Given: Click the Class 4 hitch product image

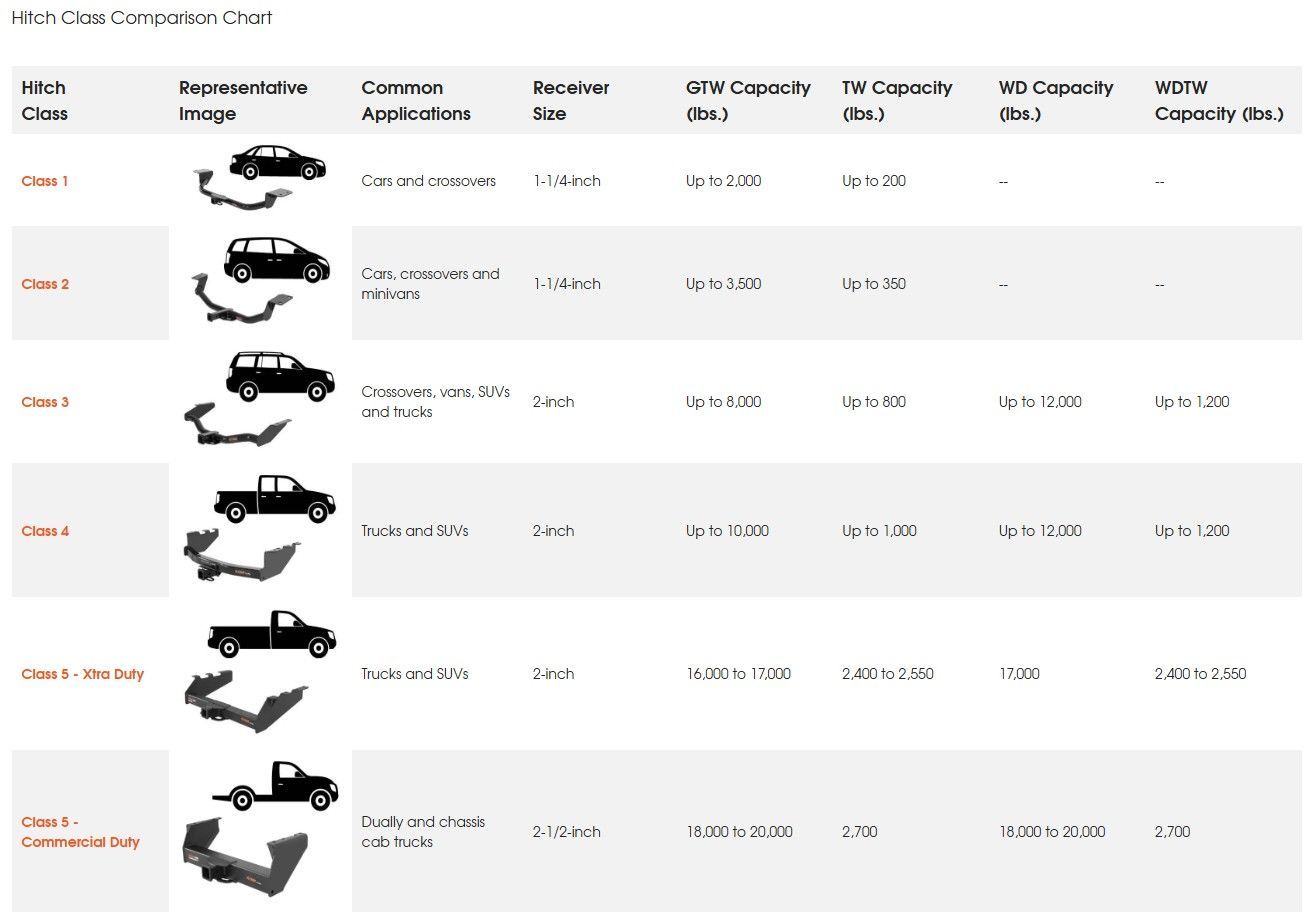Looking at the screenshot, I should pyautogui.click(x=241, y=557).
